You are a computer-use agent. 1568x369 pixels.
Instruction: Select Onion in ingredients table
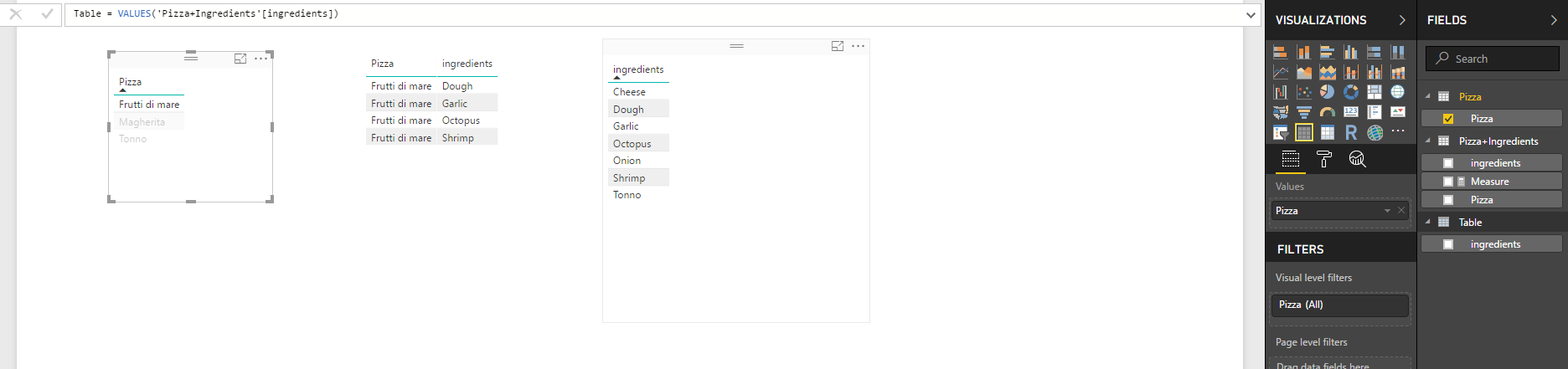[x=638, y=161]
